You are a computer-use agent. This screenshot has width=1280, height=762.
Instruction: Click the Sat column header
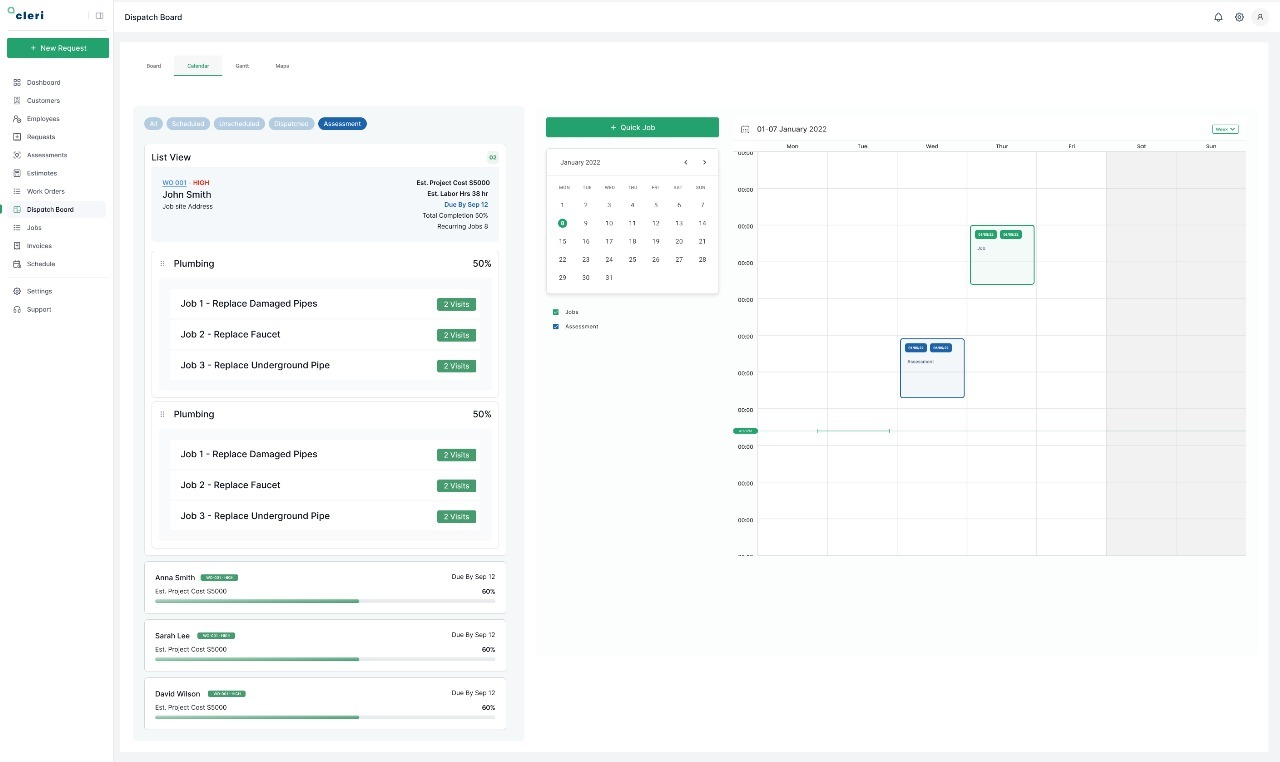click(1141, 146)
